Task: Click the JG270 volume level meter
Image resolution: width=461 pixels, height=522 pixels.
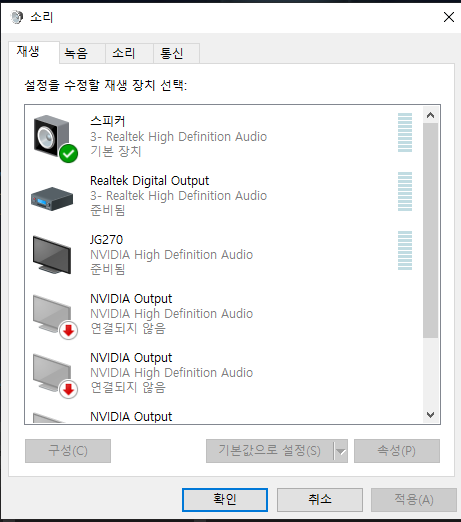Action: [405, 250]
